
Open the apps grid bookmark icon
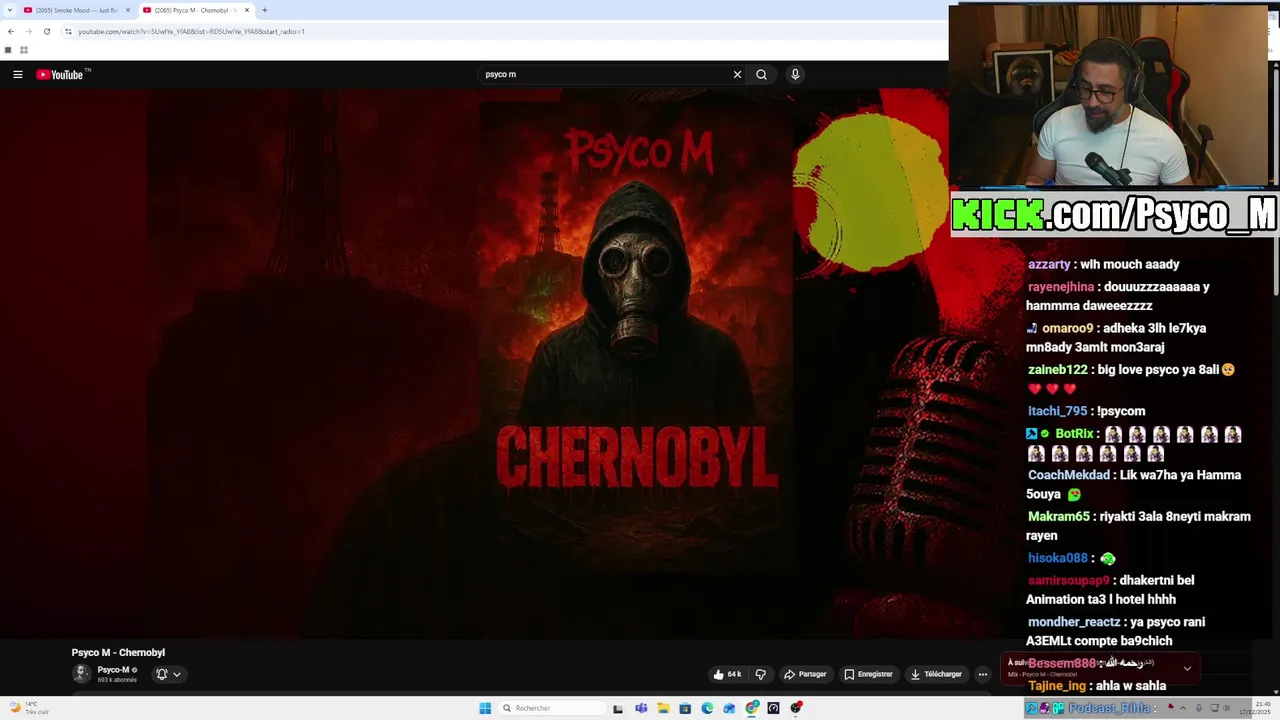pos(24,50)
